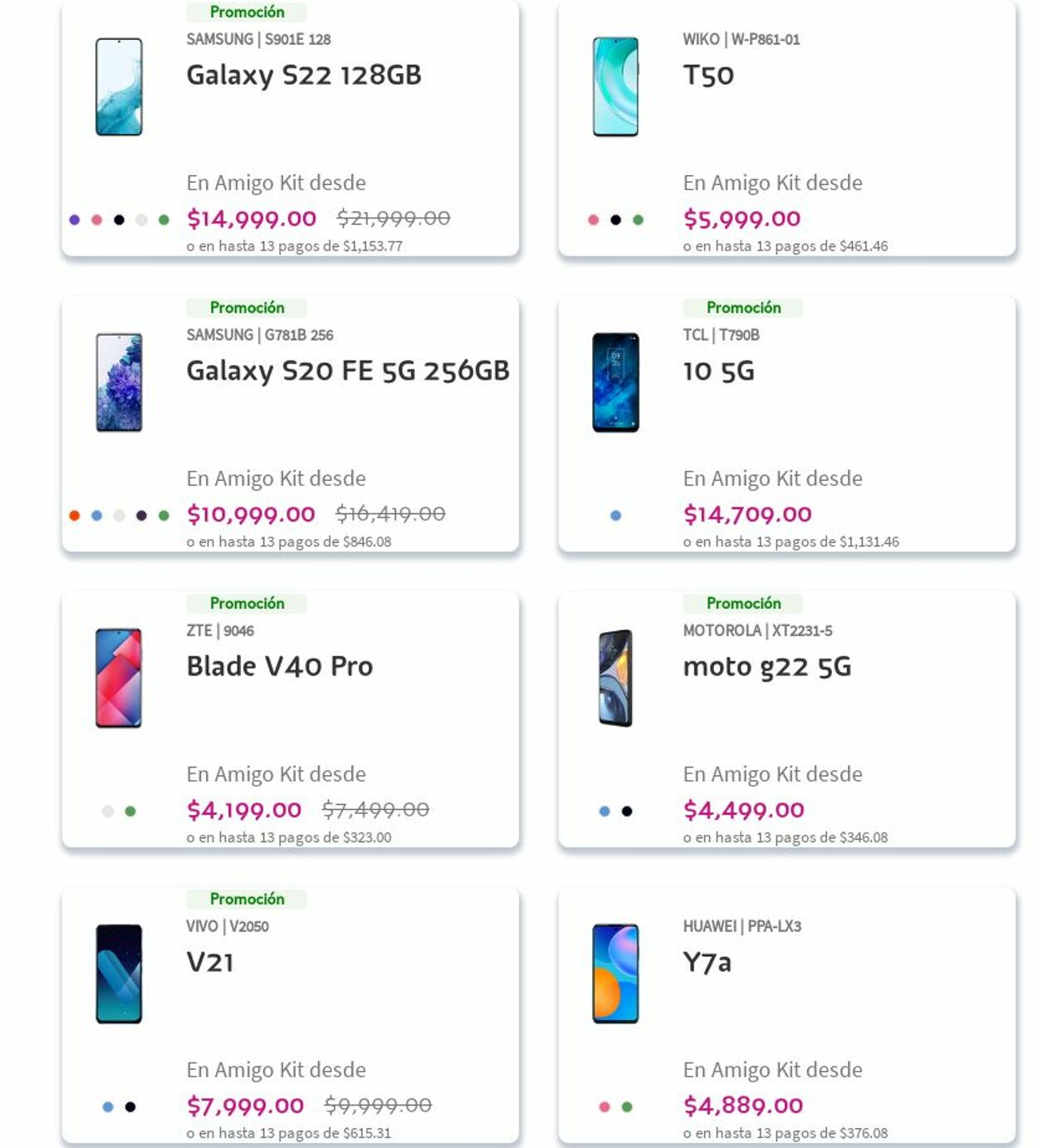1038x1148 pixels.
Task: Click the ZTE Blade V40 Pro image
Action: point(119,678)
